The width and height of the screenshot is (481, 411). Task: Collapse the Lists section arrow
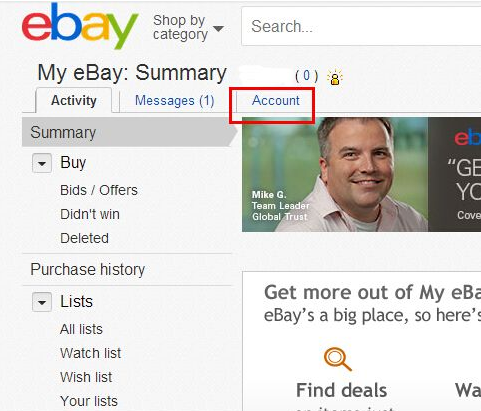[x=42, y=302]
